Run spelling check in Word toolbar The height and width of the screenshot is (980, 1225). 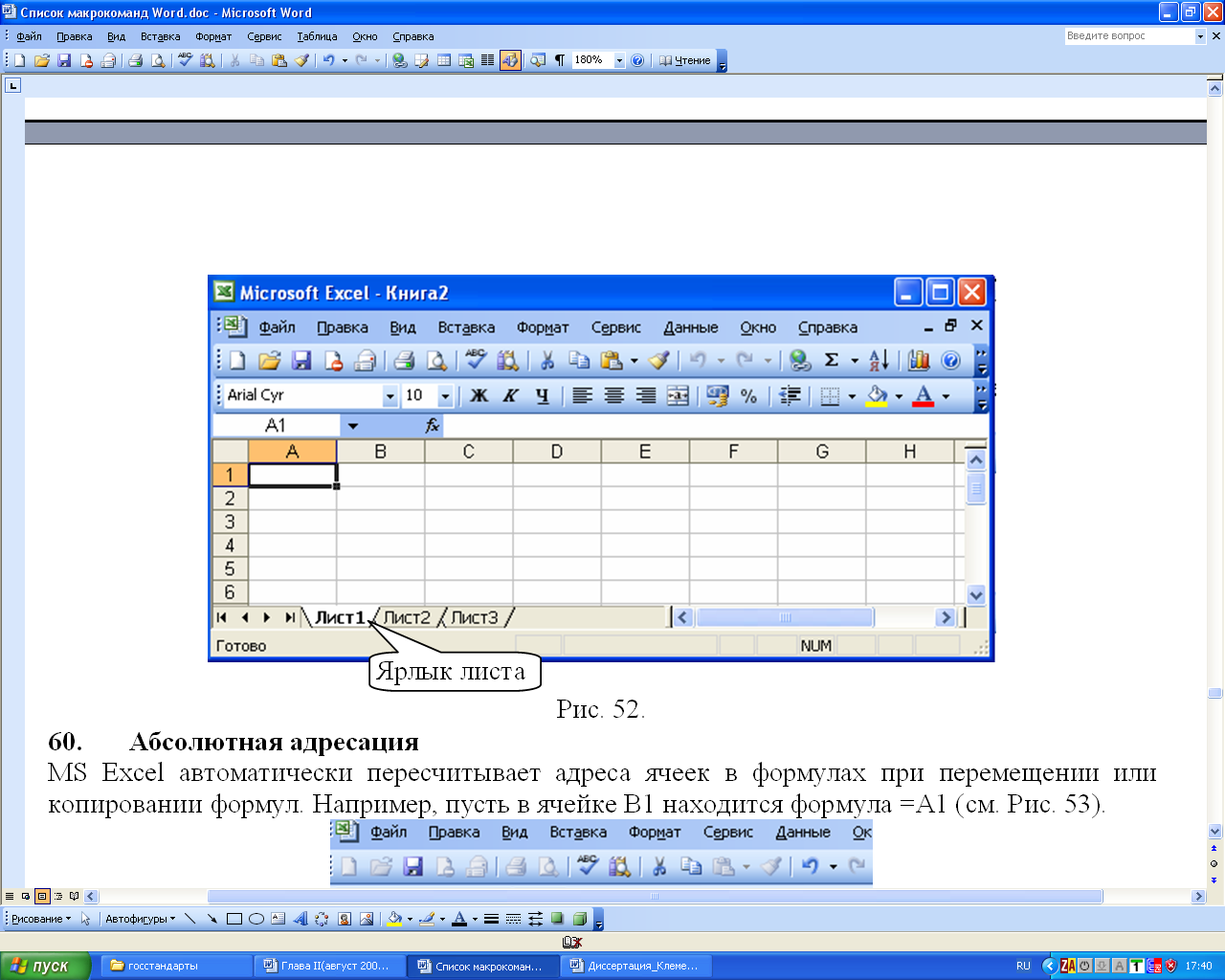pos(186,60)
